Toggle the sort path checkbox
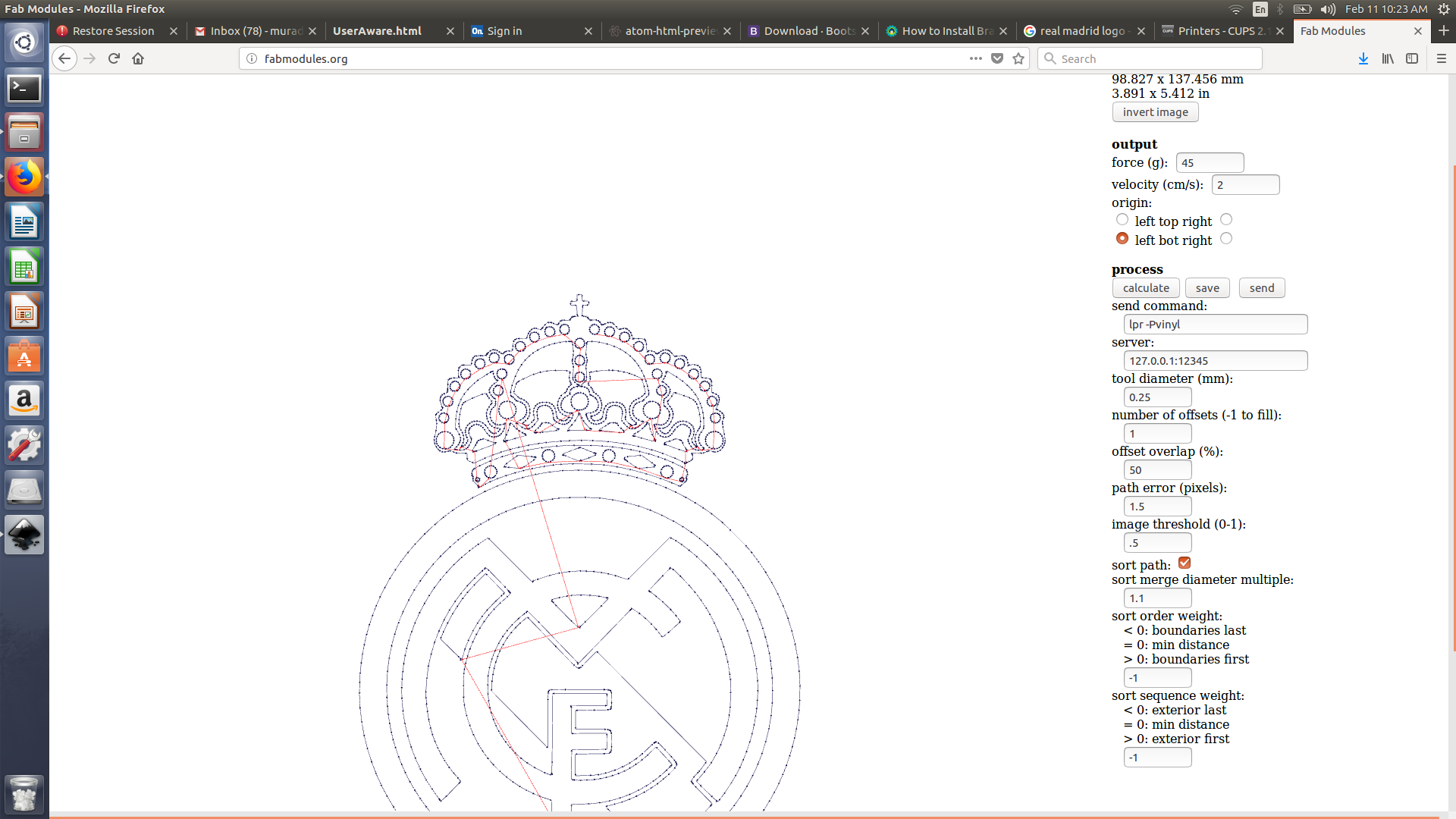 [x=1185, y=563]
